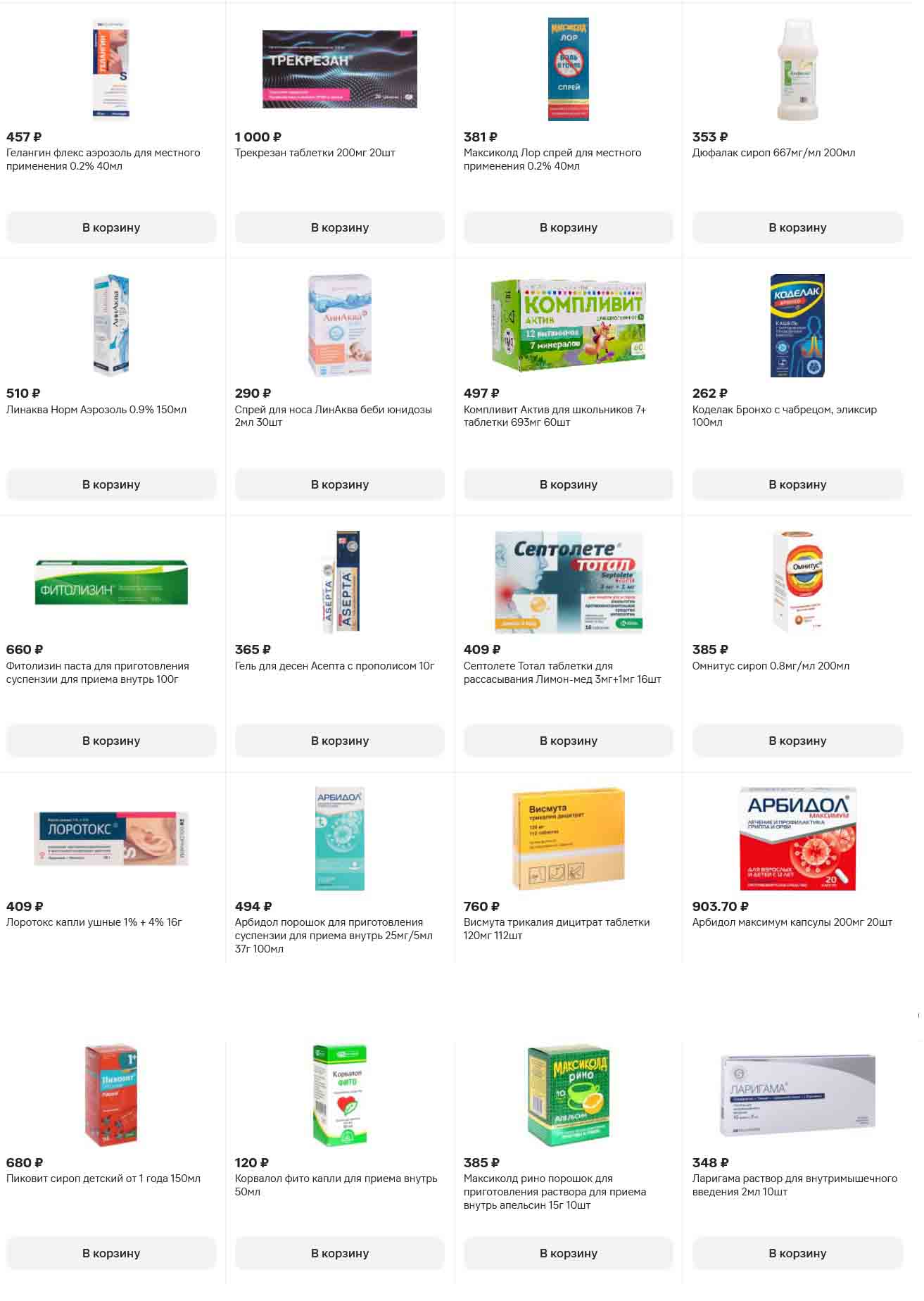Add Омнитус сироп to cart
Image resolution: width=924 pixels, height=1301 pixels.
(x=797, y=741)
